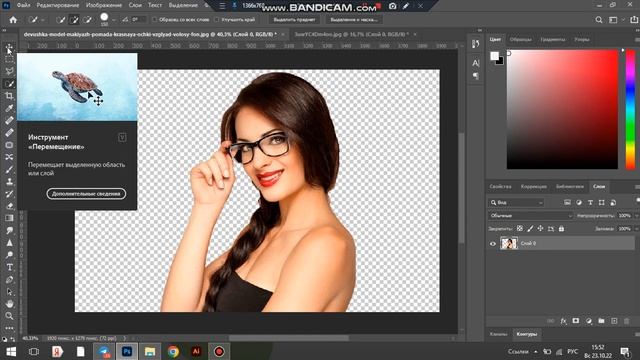Delete layer with the trash icon

(627, 321)
